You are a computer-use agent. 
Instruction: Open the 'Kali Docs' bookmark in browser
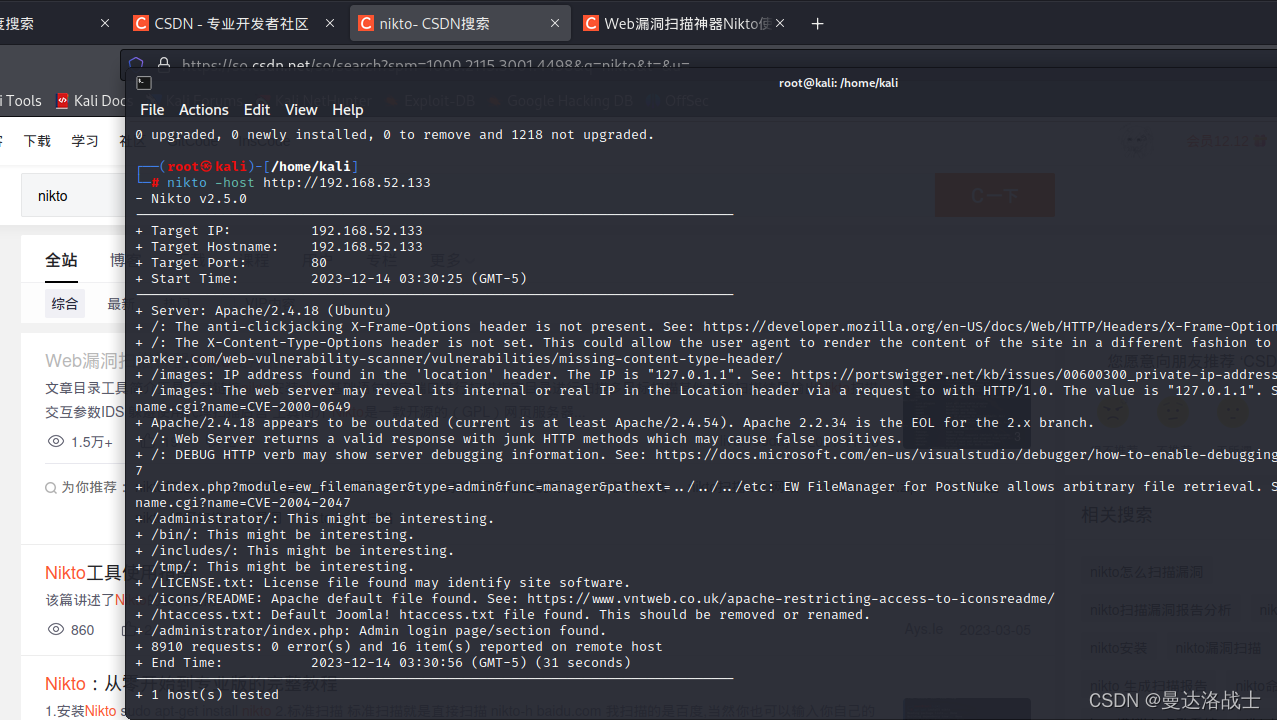click(x=92, y=101)
